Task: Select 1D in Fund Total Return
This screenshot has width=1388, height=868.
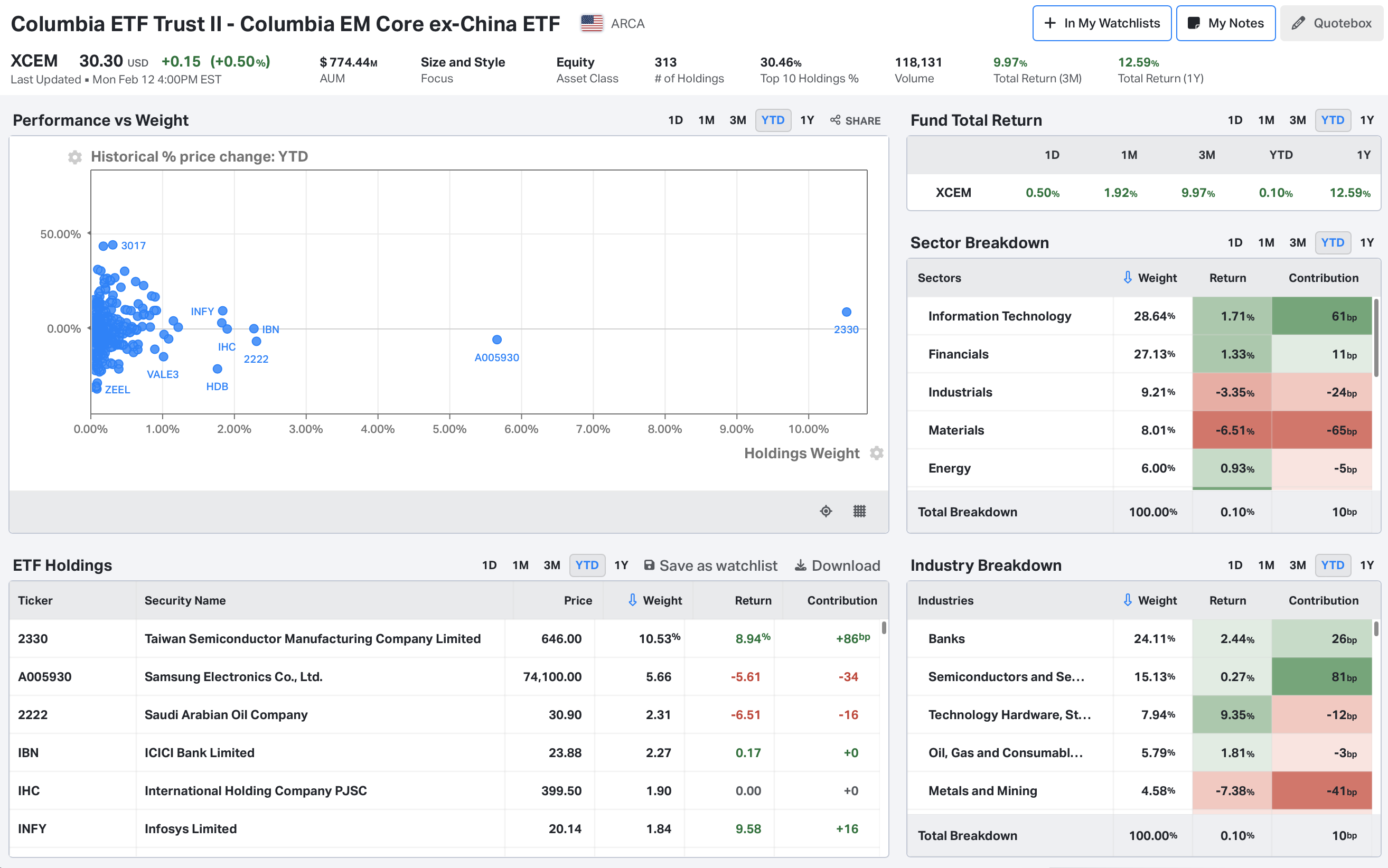Action: (x=1235, y=120)
